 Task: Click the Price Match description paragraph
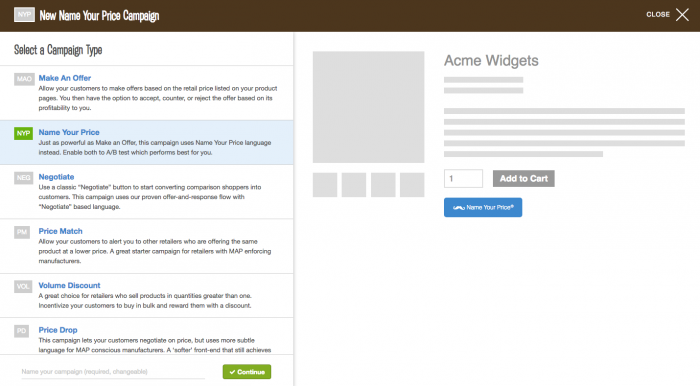click(154, 251)
